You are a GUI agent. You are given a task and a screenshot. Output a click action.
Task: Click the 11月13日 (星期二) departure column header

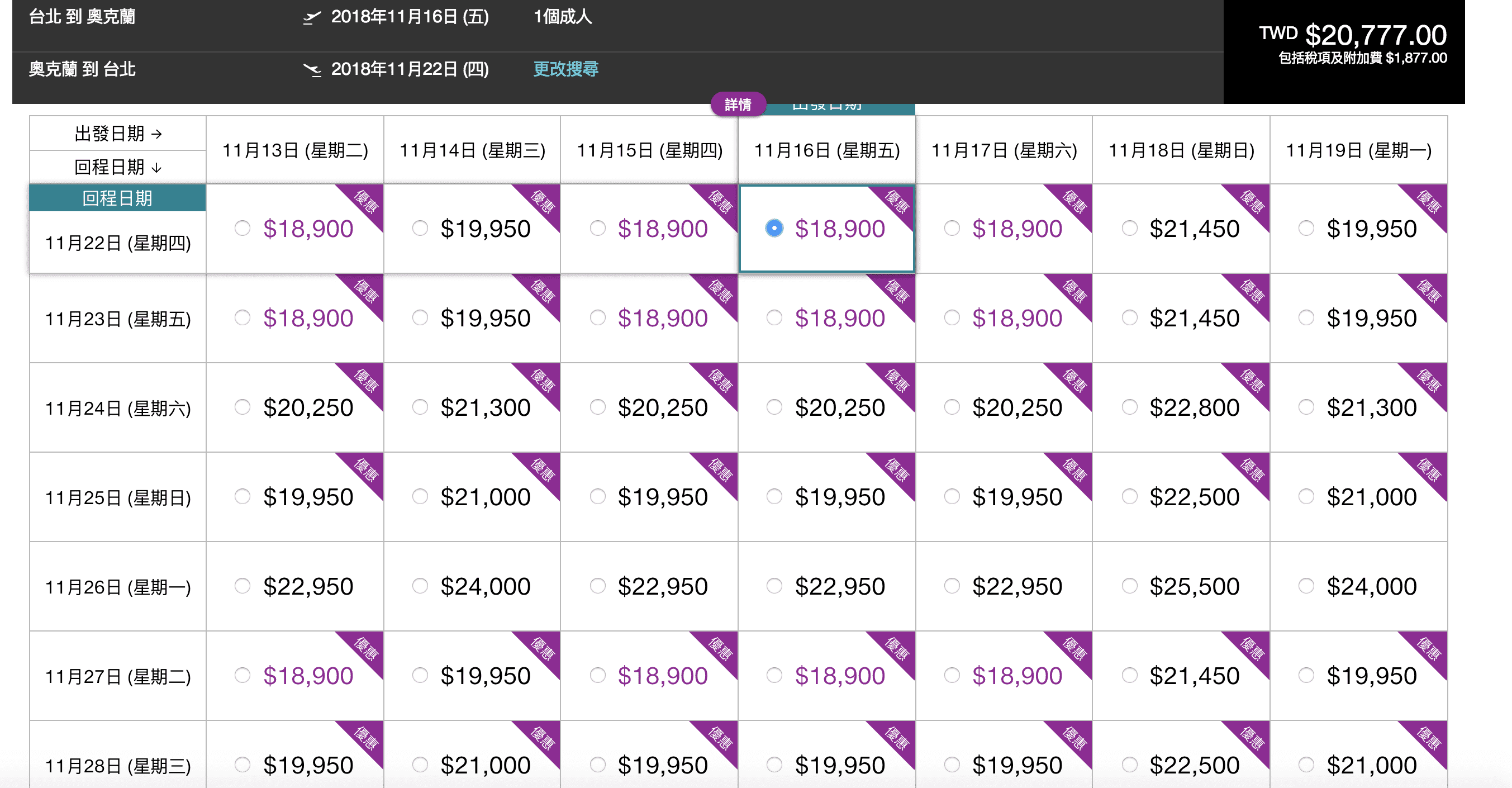pyautogui.click(x=294, y=151)
